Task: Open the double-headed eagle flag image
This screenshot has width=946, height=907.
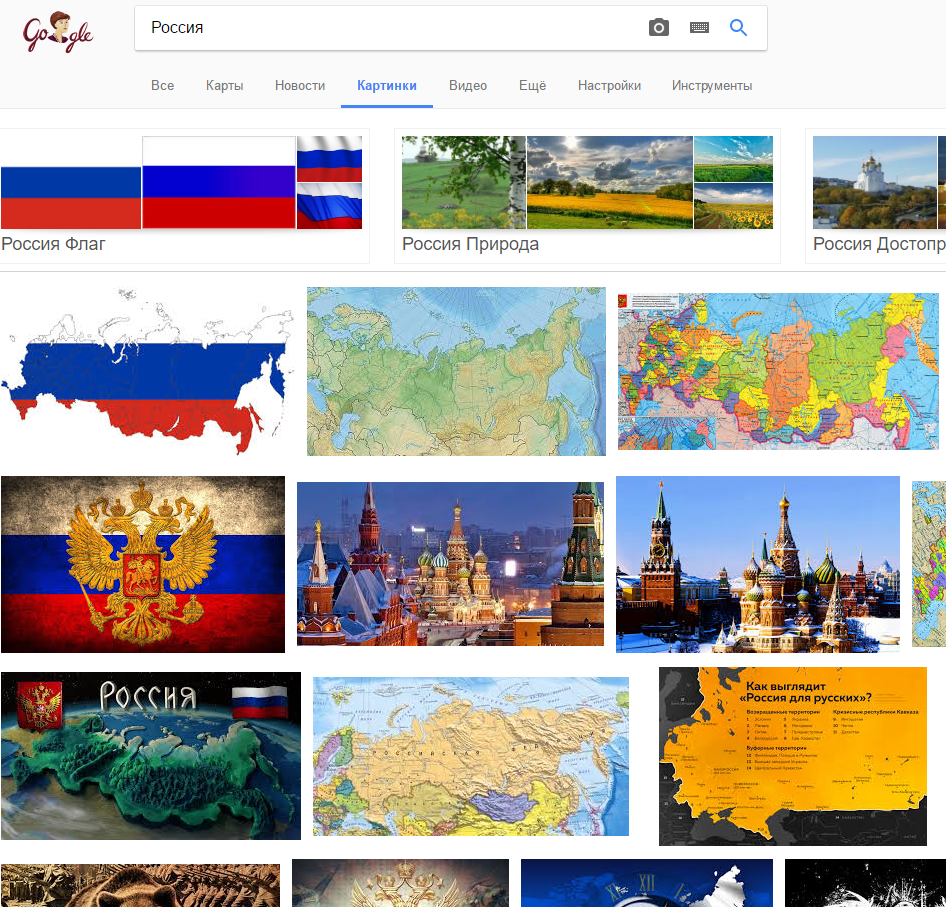Action: click(143, 564)
